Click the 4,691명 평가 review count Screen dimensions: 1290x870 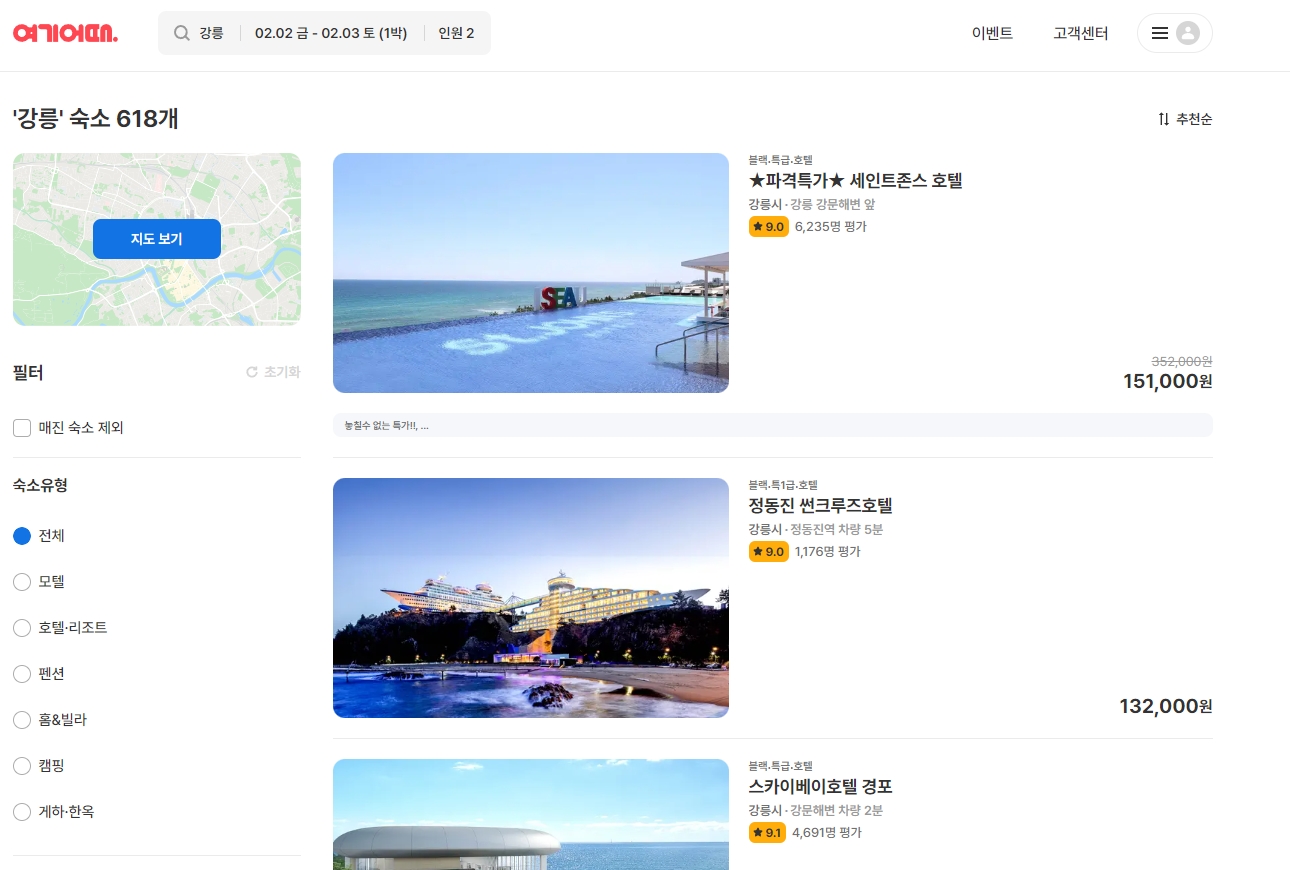click(827, 833)
